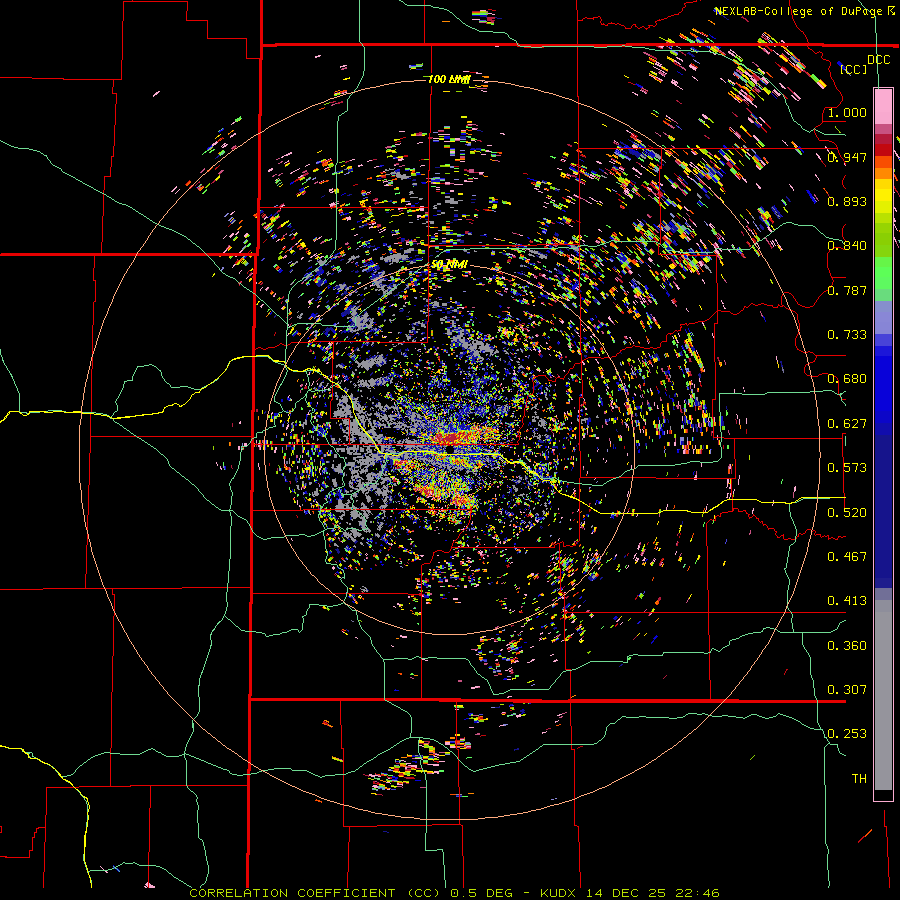Click the 0.840 color scale value

pos(847,246)
